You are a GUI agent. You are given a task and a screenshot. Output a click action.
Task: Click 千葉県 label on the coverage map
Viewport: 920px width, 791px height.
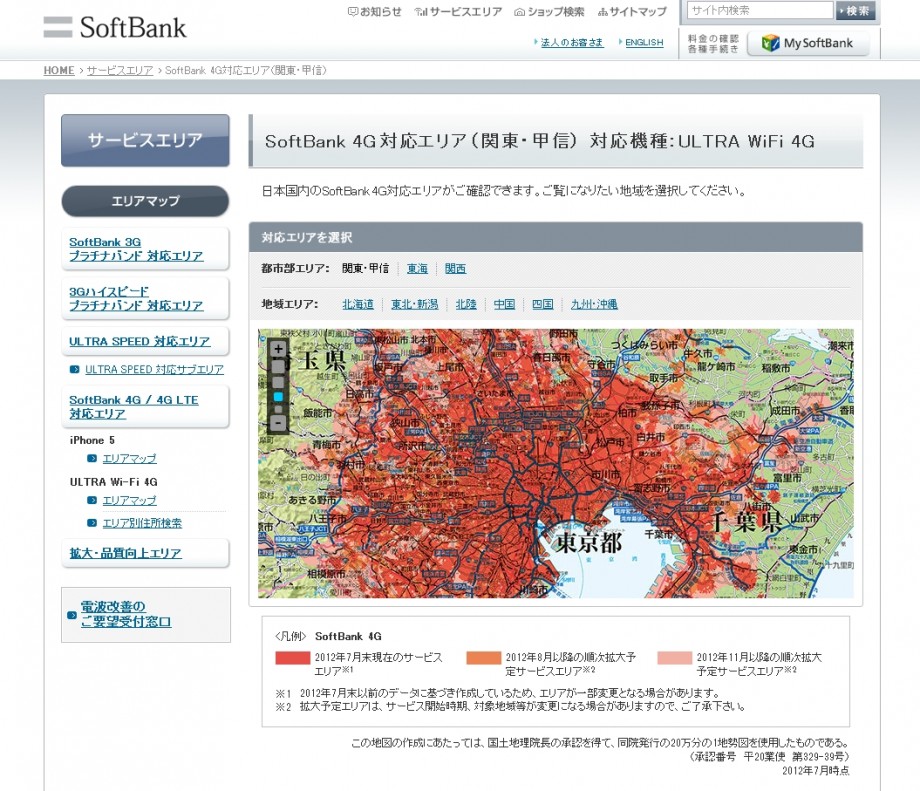[x=748, y=520]
